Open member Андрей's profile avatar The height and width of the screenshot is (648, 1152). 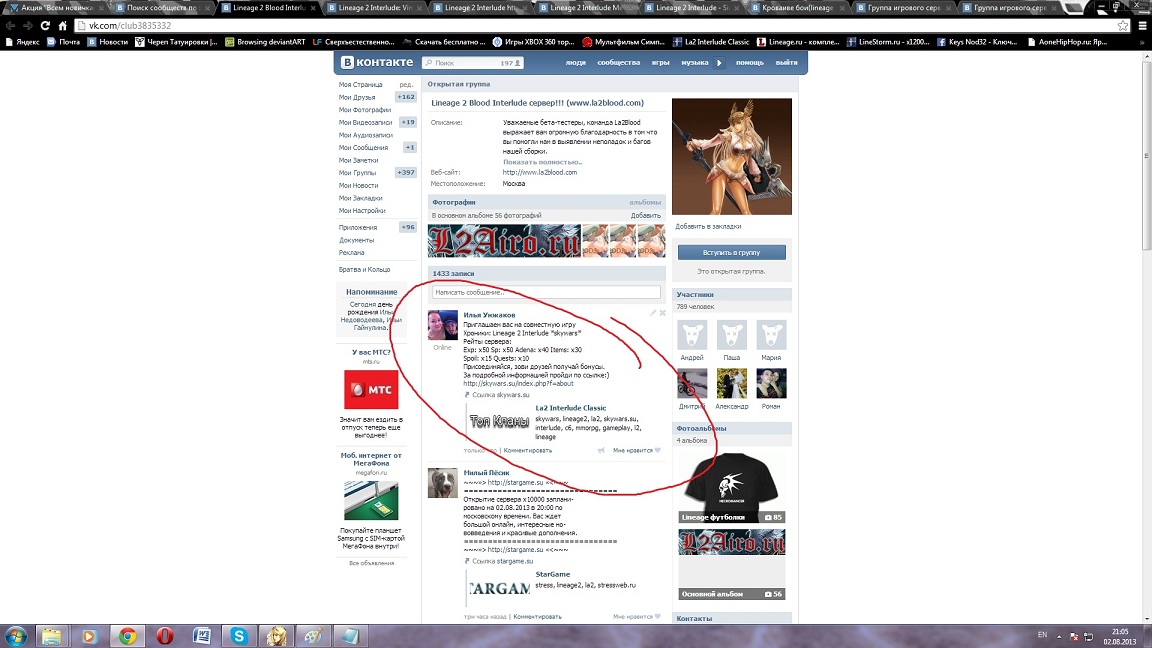click(x=692, y=335)
